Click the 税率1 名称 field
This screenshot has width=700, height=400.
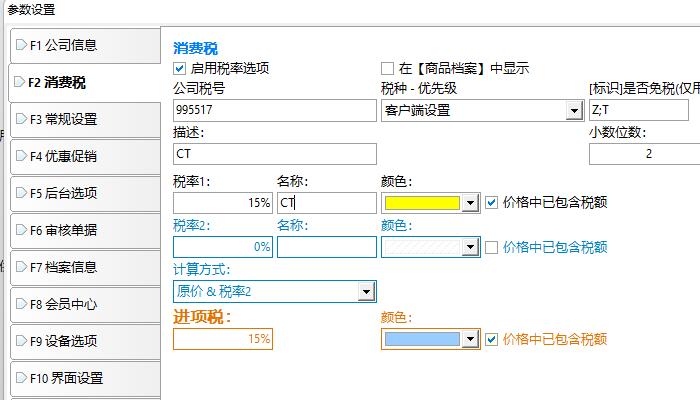coord(327,203)
